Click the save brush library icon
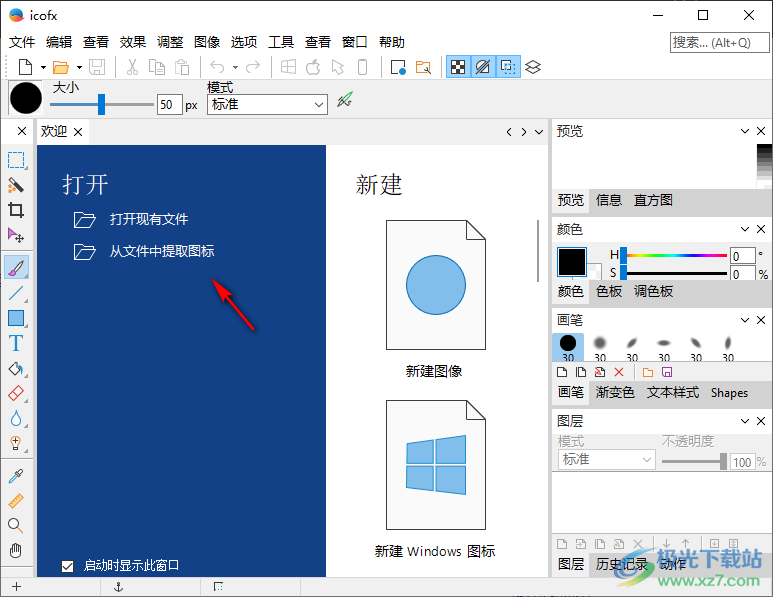Viewport: 773px width, 597px height. pos(667,372)
